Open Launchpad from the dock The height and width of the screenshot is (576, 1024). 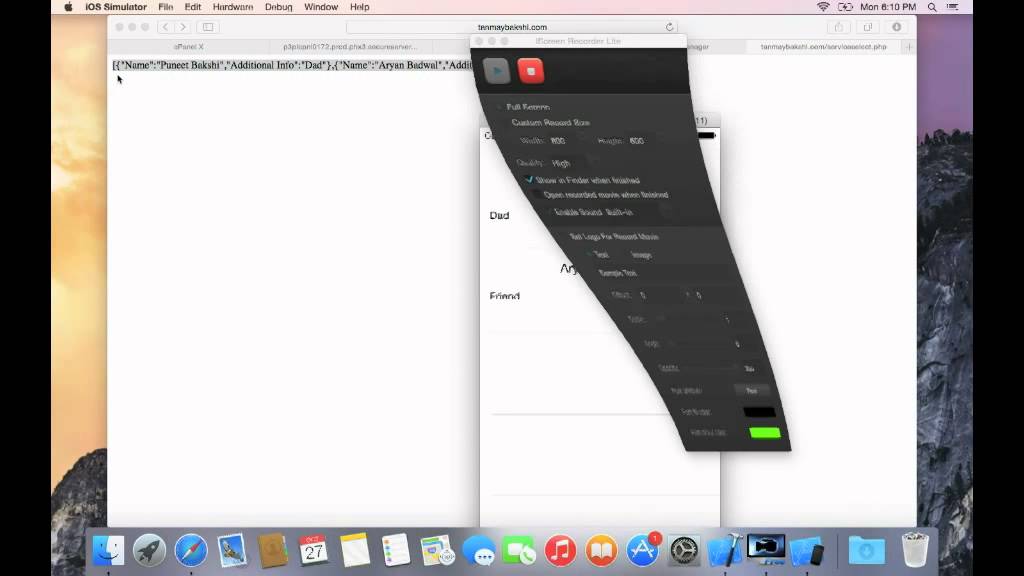(150, 551)
